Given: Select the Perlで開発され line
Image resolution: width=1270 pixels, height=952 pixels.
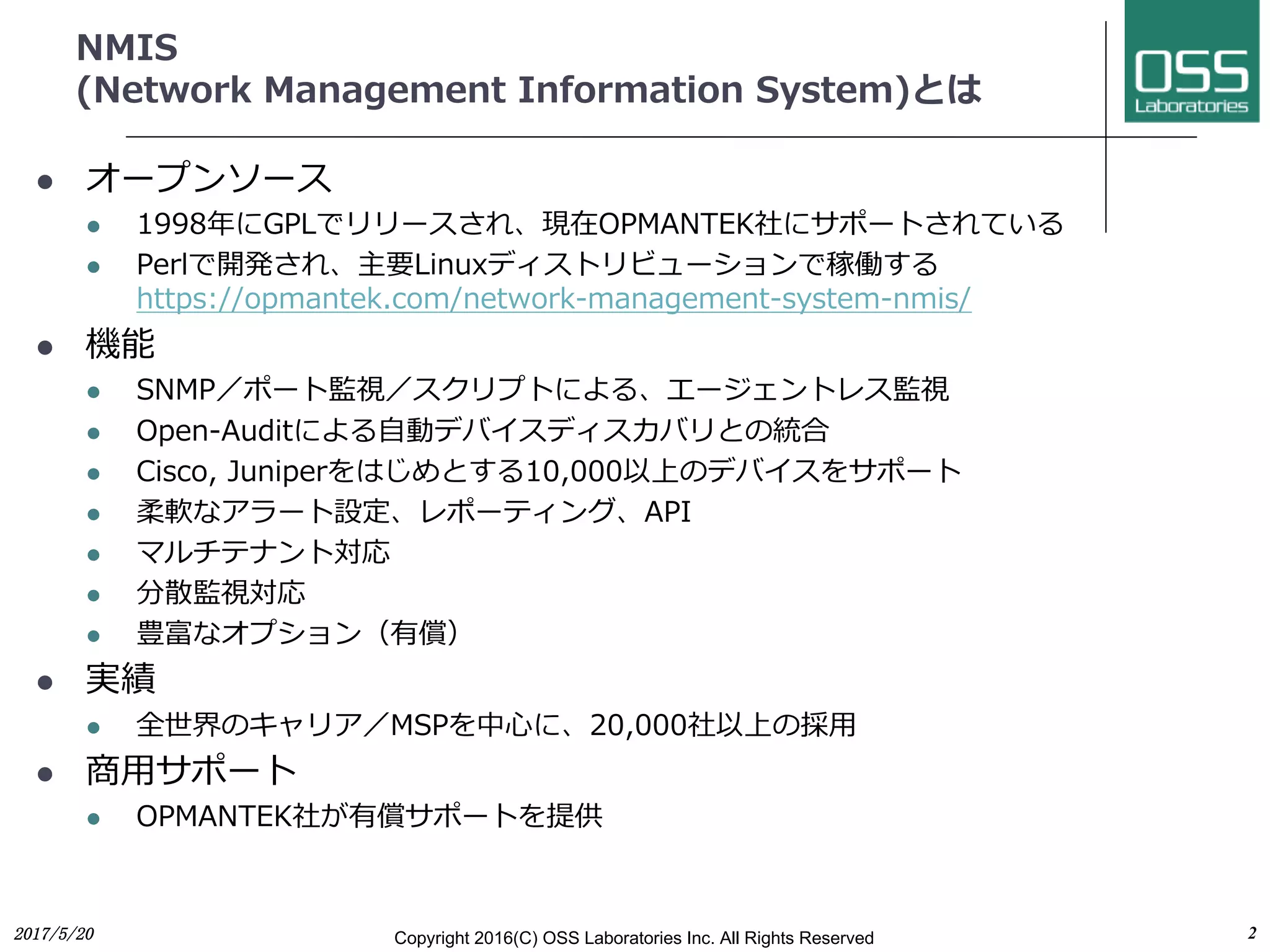Looking at the screenshot, I should coord(536,265).
